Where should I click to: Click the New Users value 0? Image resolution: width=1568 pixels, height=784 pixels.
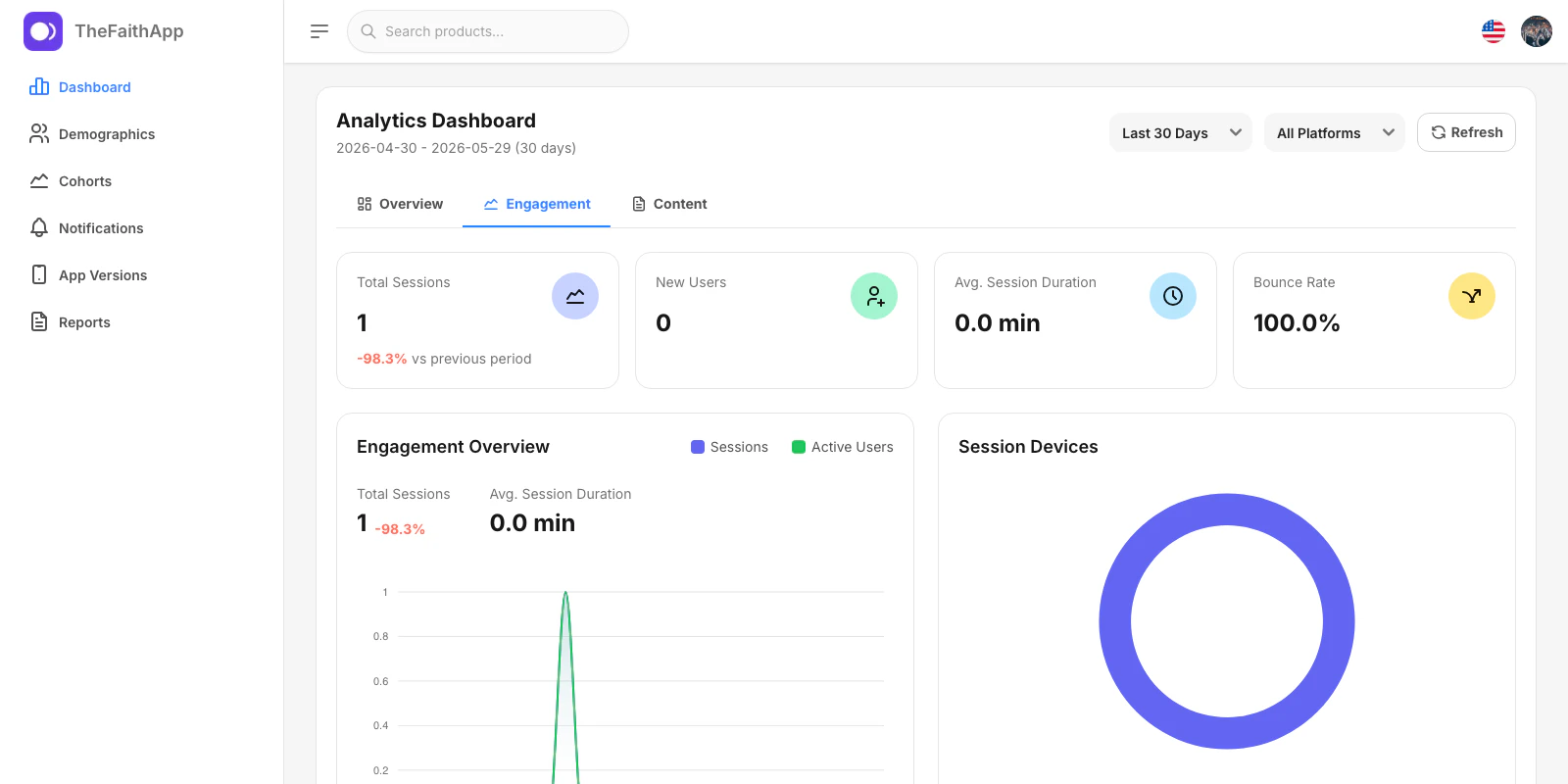tap(663, 322)
